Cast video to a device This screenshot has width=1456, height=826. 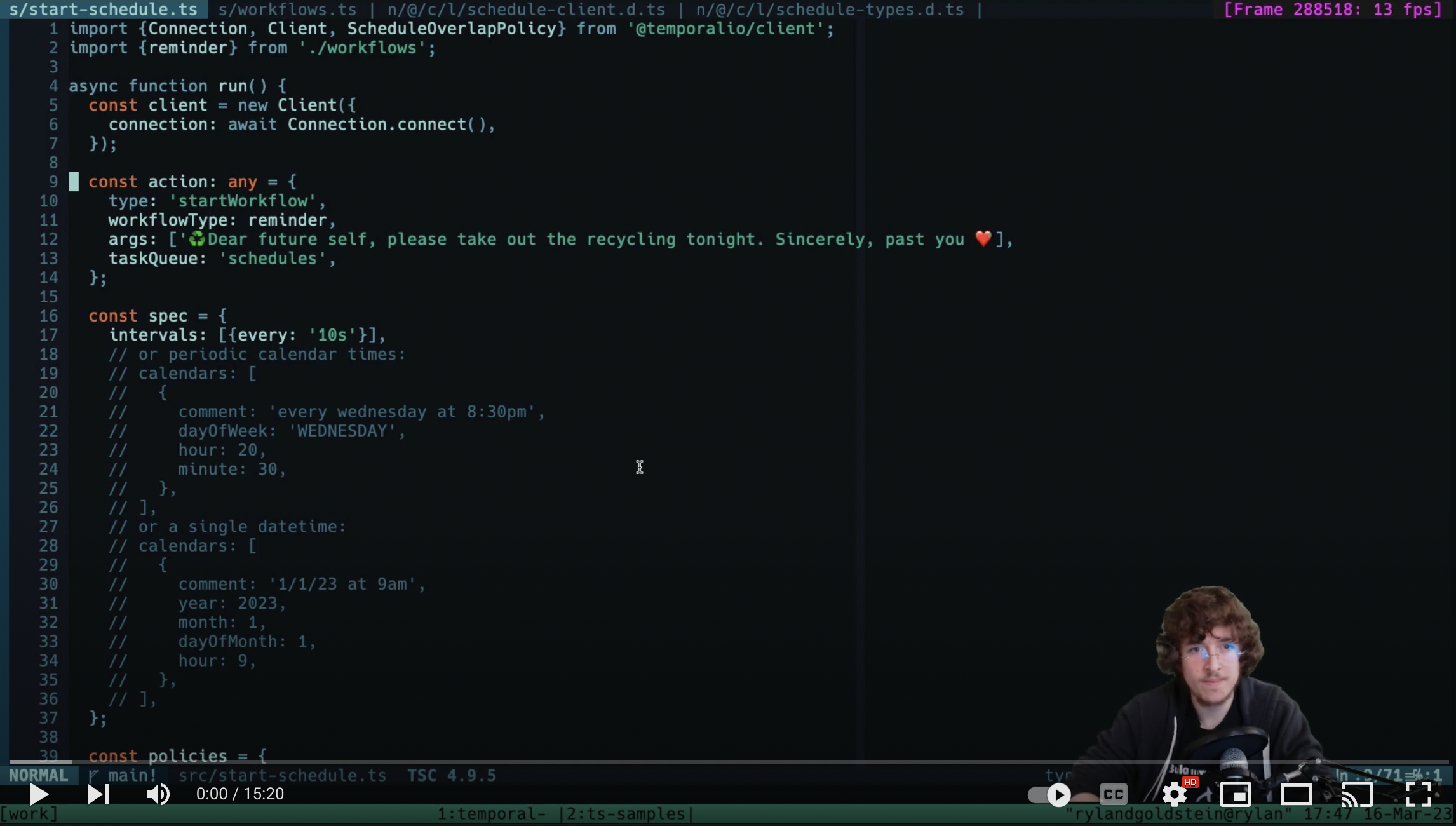[x=1357, y=794]
